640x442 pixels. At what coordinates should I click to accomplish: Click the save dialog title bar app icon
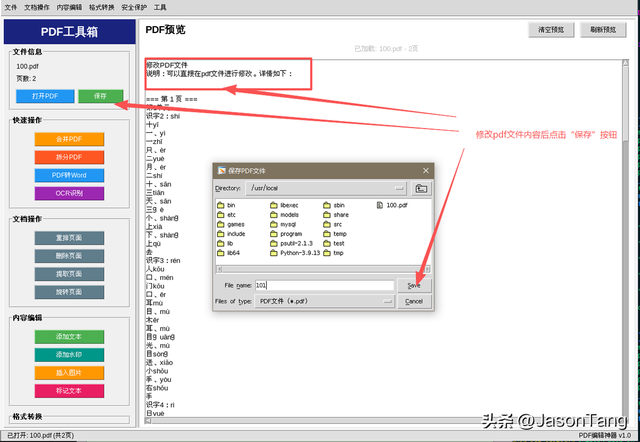[222, 171]
